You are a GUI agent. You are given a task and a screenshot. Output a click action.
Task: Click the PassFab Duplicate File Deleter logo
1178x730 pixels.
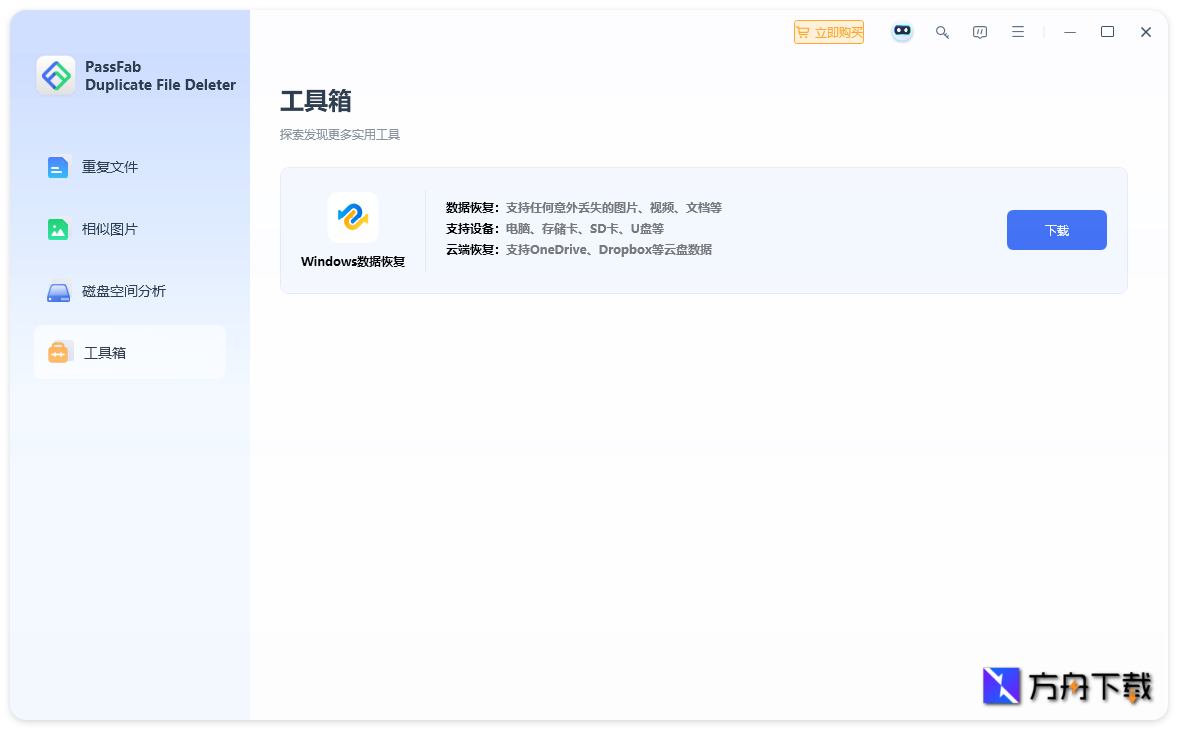pyautogui.click(x=57, y=75)
